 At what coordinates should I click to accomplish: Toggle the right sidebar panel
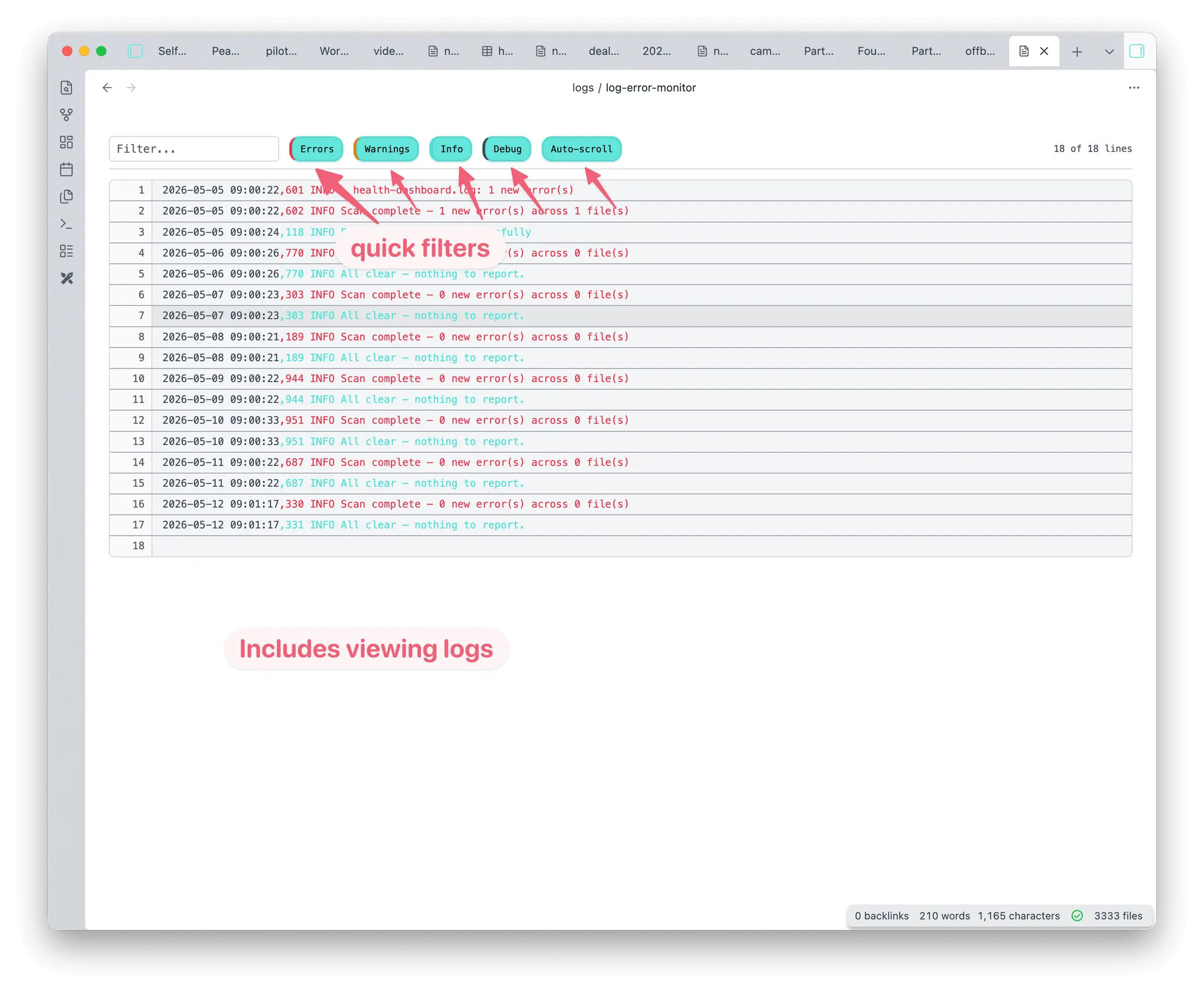(x=1136, y=51)
